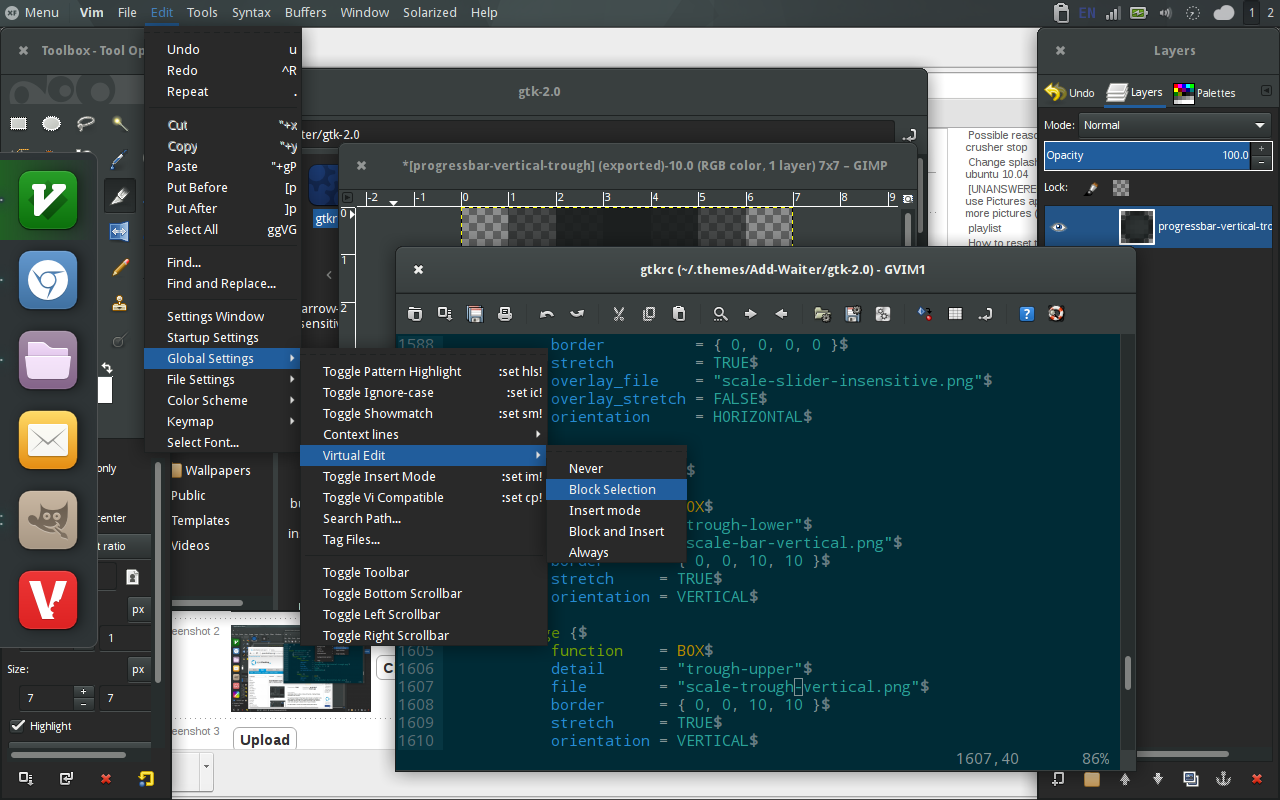Open the Buffers menu in menu bar
The height and width of the screenshot is (800, 1280).
[305, 12]
